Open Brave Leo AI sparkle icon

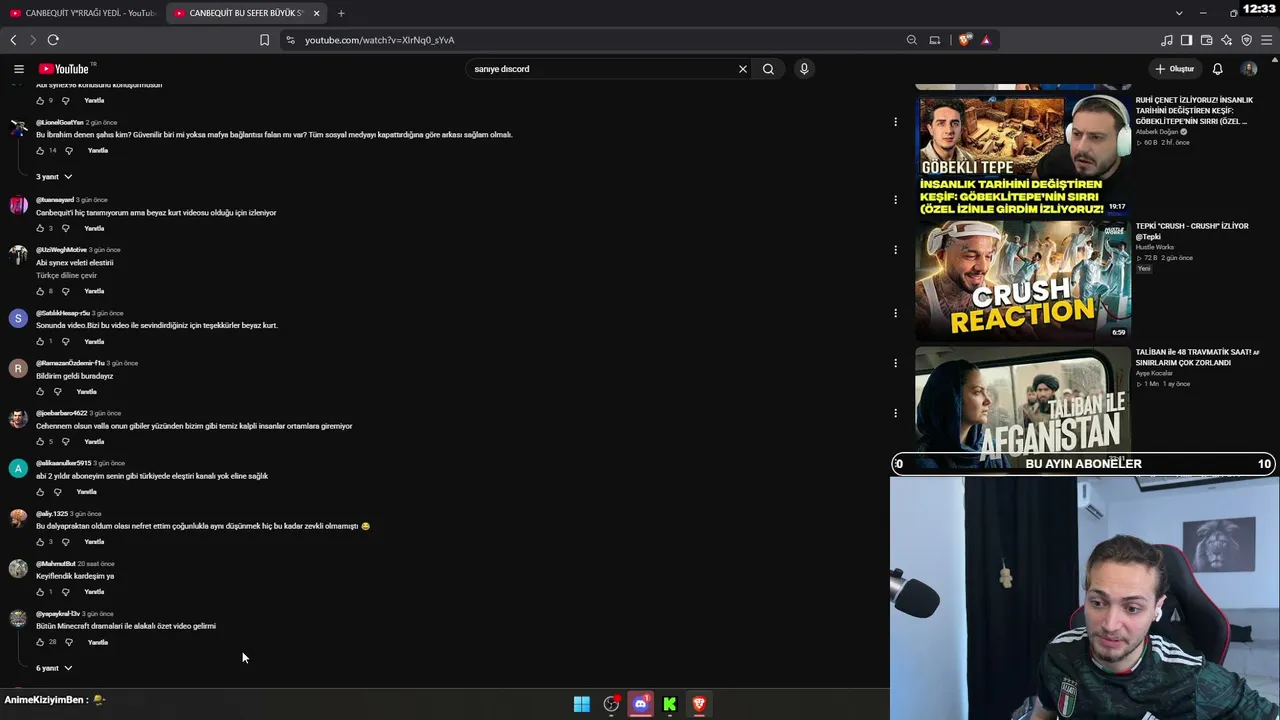(1226, 40)
